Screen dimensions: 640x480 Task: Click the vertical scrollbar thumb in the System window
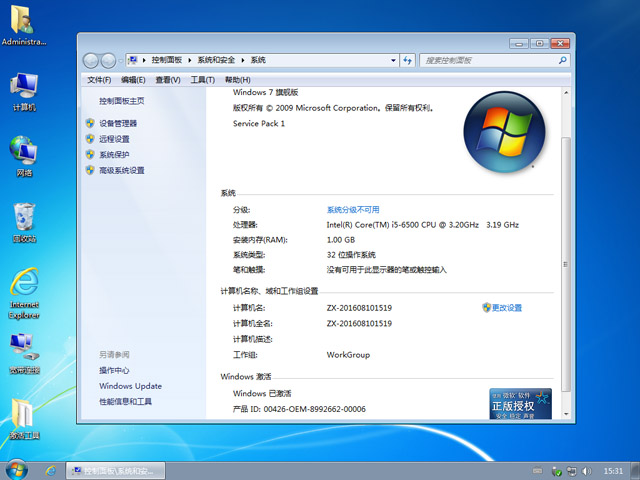(566, 264)
